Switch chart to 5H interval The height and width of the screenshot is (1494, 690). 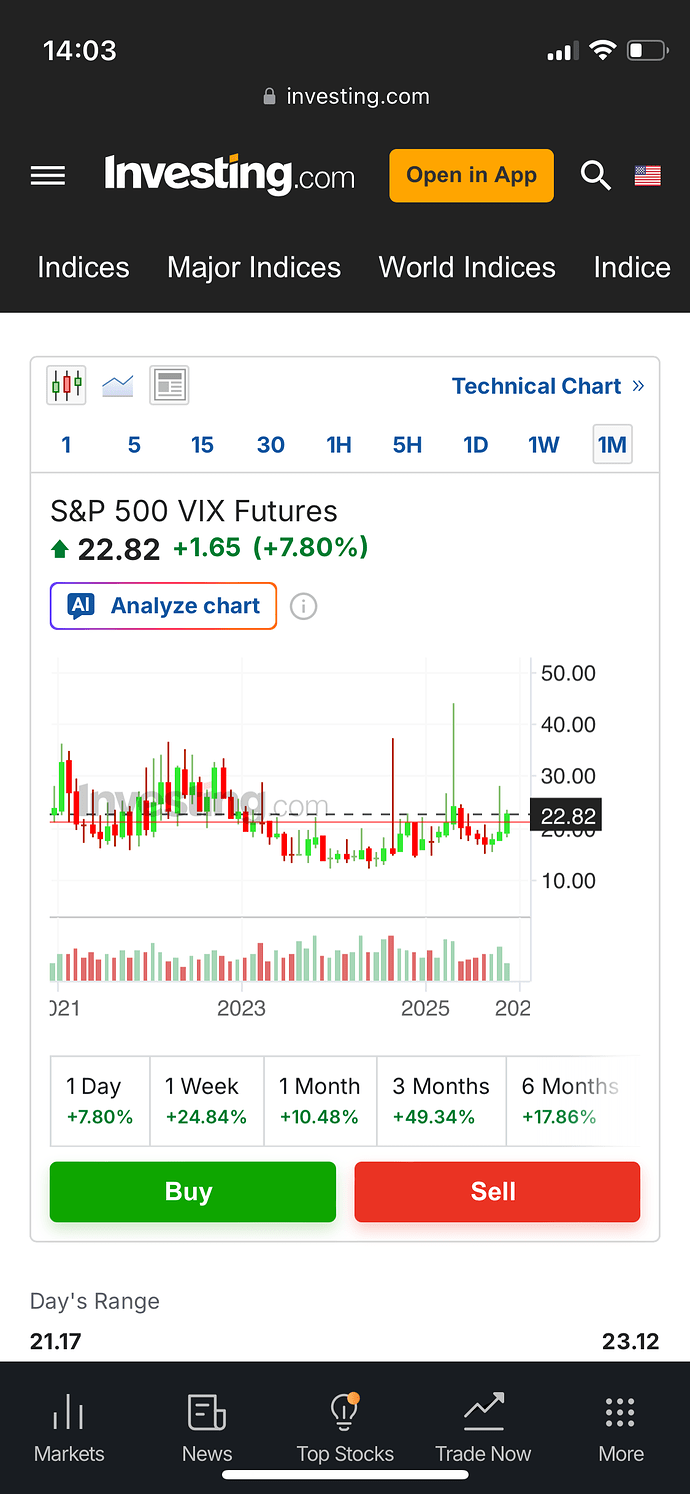coord(407,445)
